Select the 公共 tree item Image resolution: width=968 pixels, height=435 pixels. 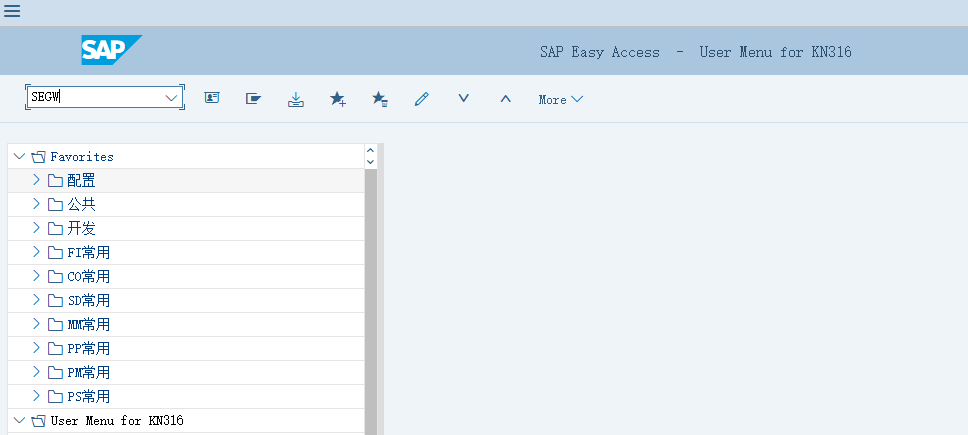(x=81, y=204)
